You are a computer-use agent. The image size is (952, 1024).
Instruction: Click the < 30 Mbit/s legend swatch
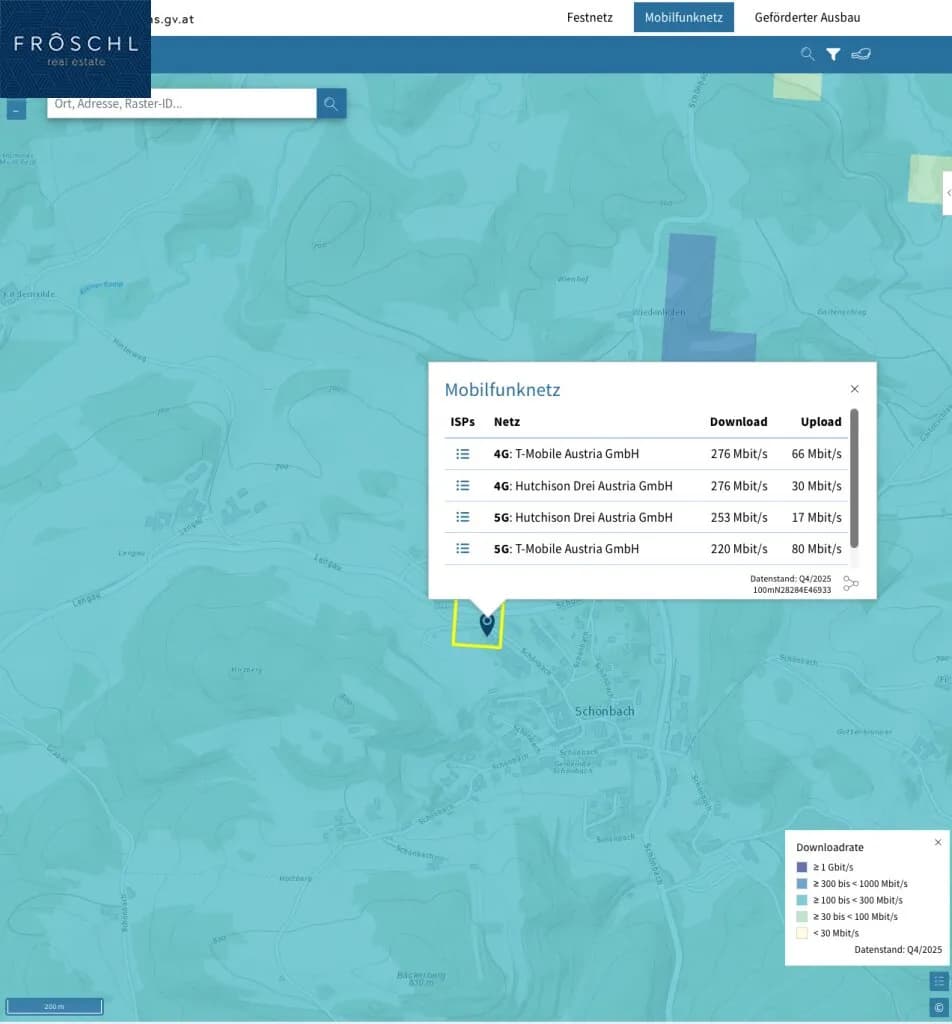(x=802, y=933)
